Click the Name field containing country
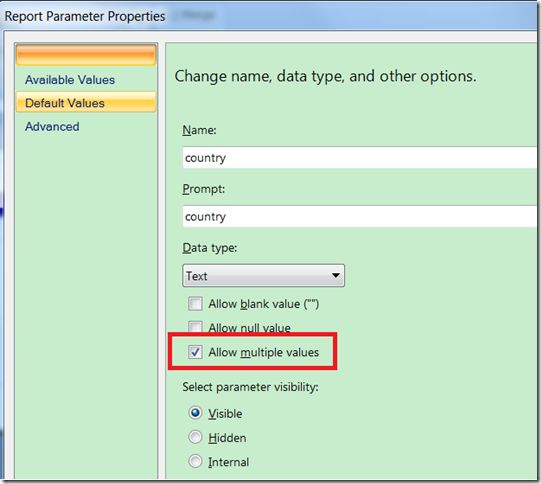This screenshot has height=484, width=541. click(x=360, y=157)
